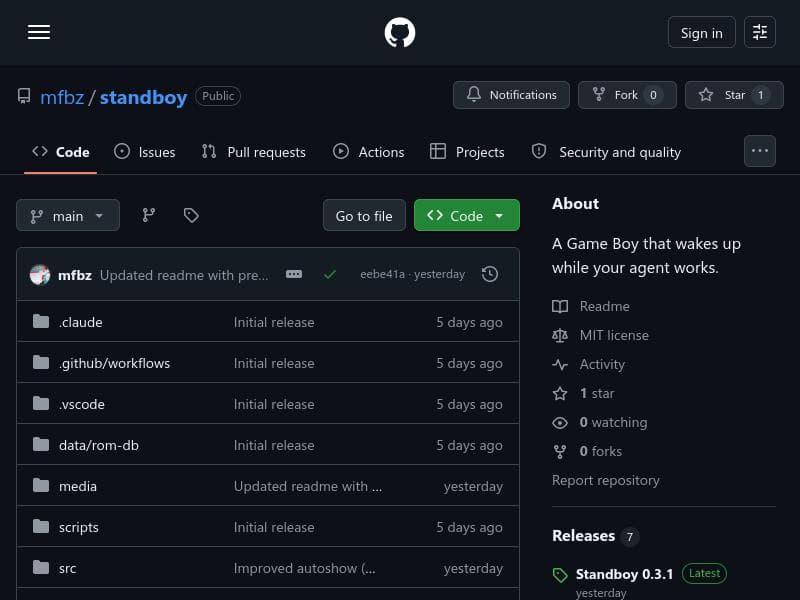The width and height of the screenshot is (800, 600).
Task: Open the green Code dropdown
Action: pos(467,215)
